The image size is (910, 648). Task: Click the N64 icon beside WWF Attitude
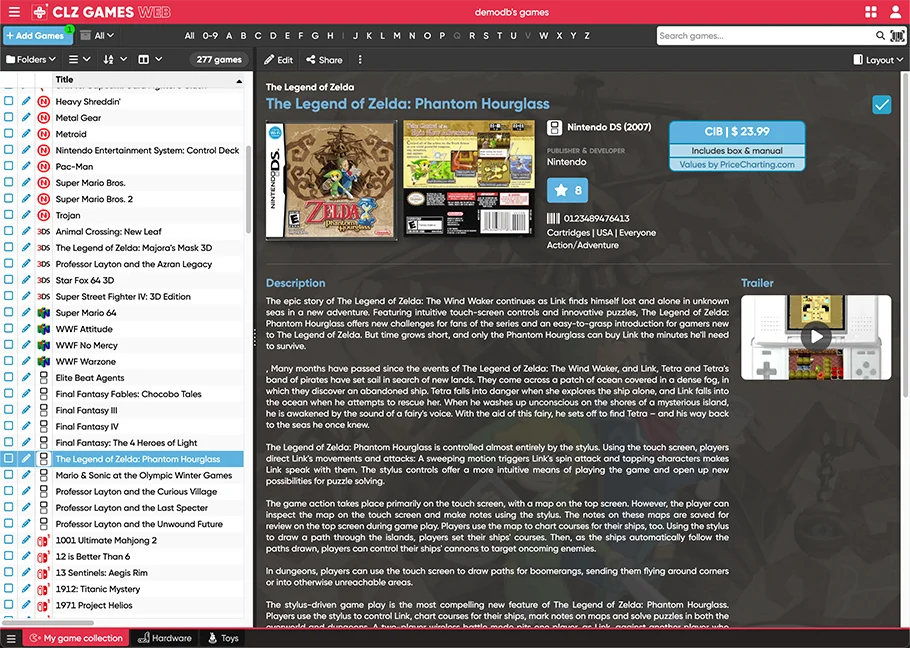tap(44, 329)
